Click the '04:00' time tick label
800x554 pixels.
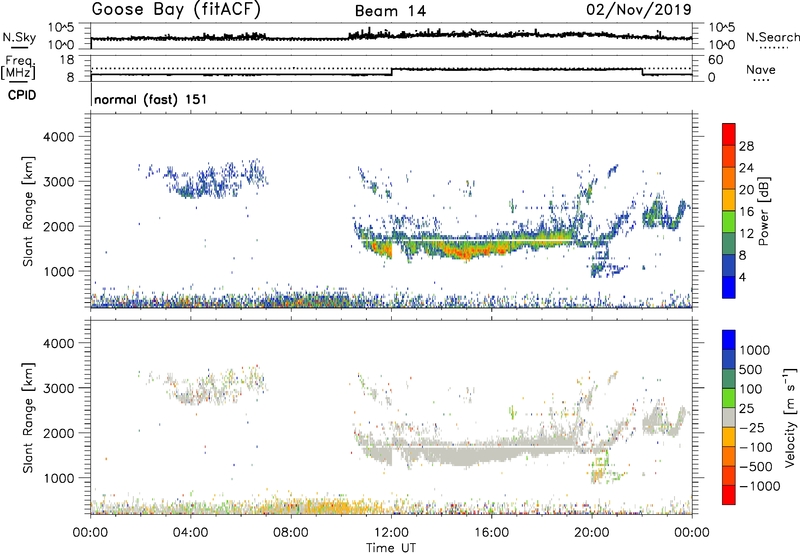[x=190, y=533]
